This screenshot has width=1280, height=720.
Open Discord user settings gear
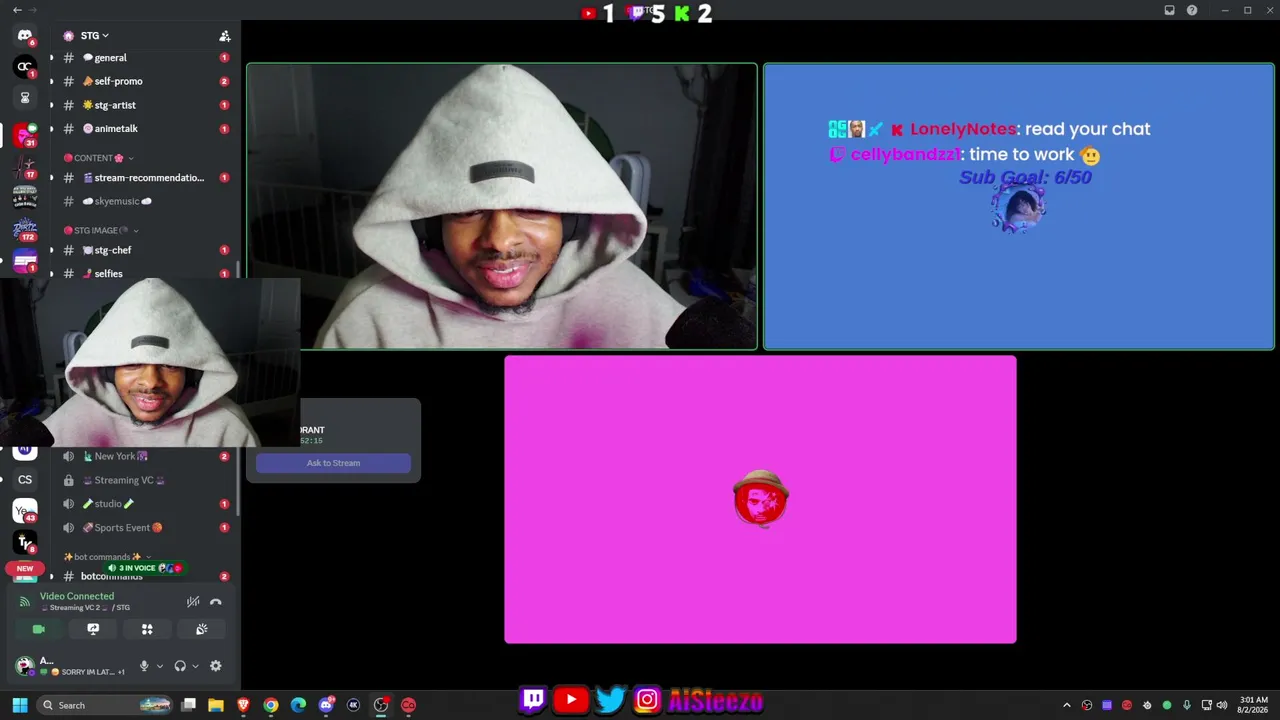[215, 666]
